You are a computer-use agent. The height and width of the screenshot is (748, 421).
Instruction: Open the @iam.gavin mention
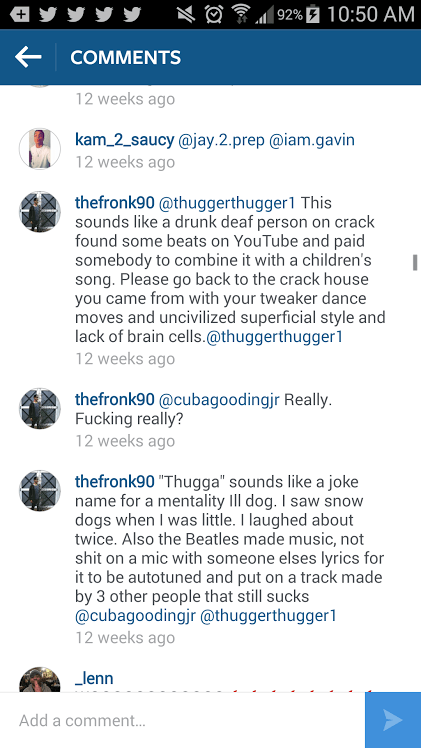click(x=312, y=140)
